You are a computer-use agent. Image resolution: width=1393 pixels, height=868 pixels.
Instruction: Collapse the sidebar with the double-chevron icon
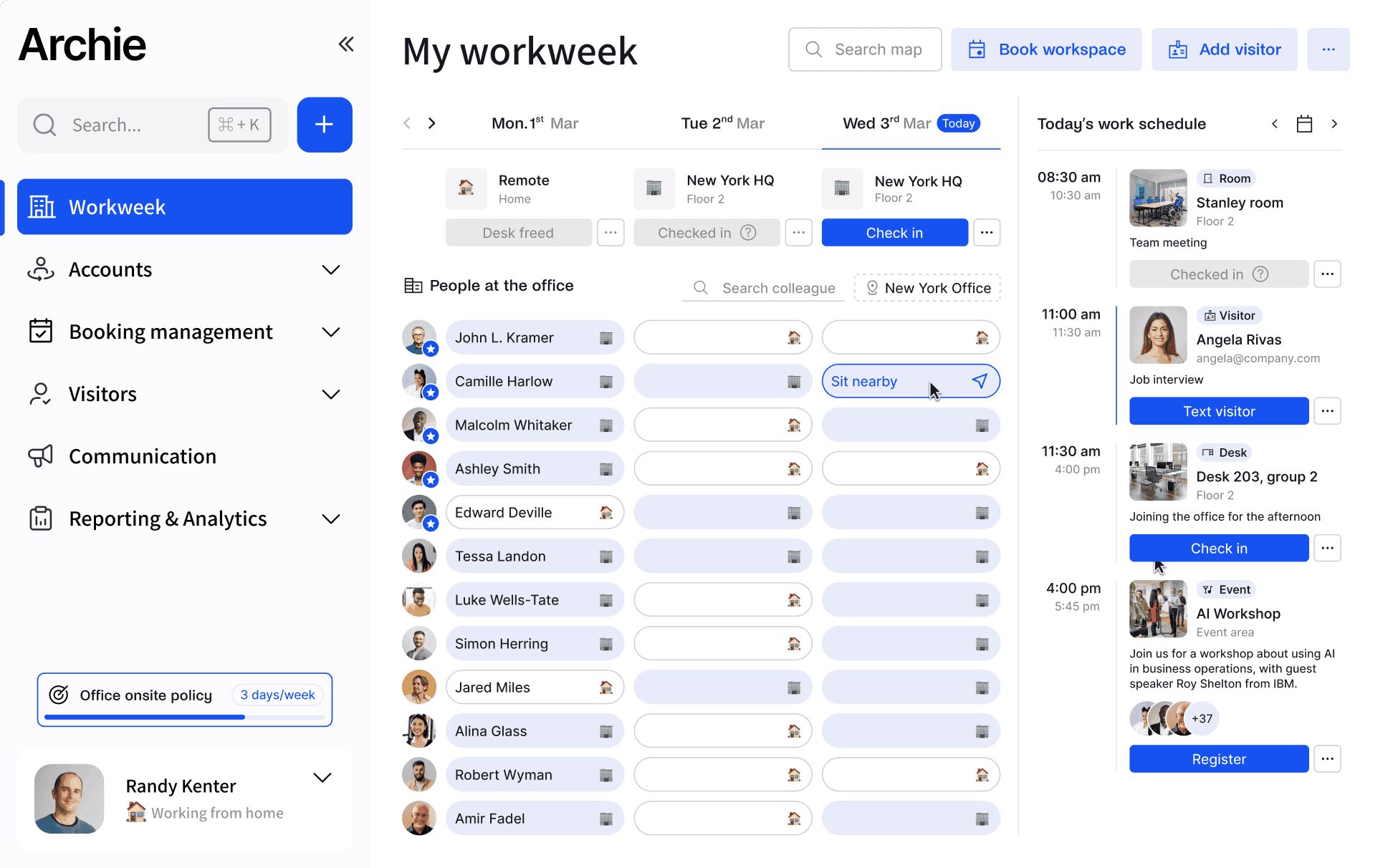[346, 44]
